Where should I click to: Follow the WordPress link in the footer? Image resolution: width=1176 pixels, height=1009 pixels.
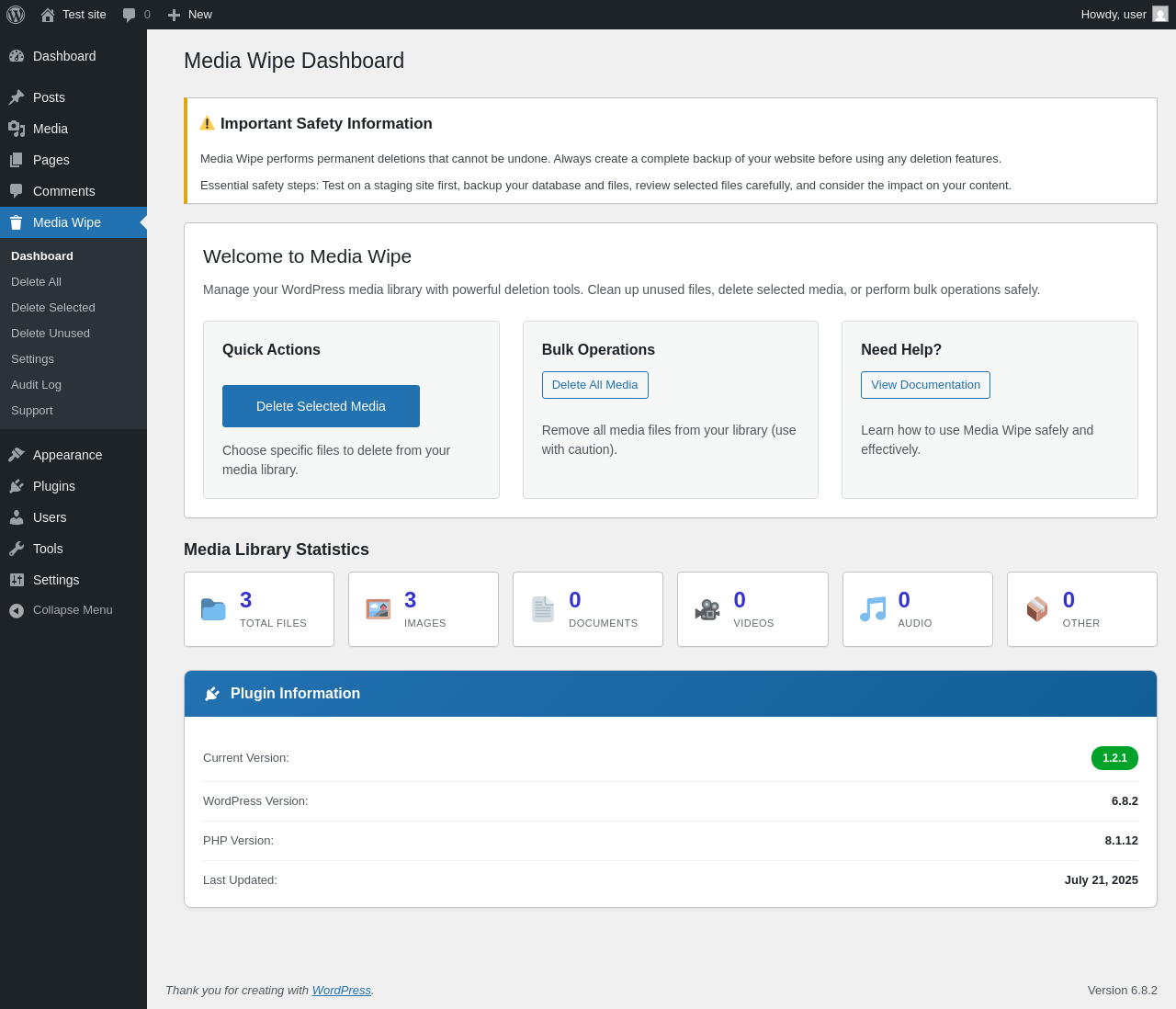coord(342,990)
